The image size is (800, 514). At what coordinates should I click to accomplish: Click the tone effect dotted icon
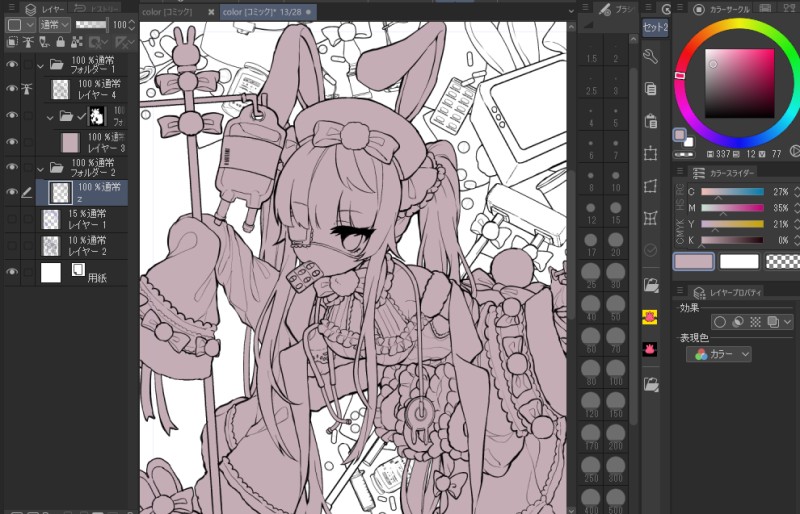point(756,322)
